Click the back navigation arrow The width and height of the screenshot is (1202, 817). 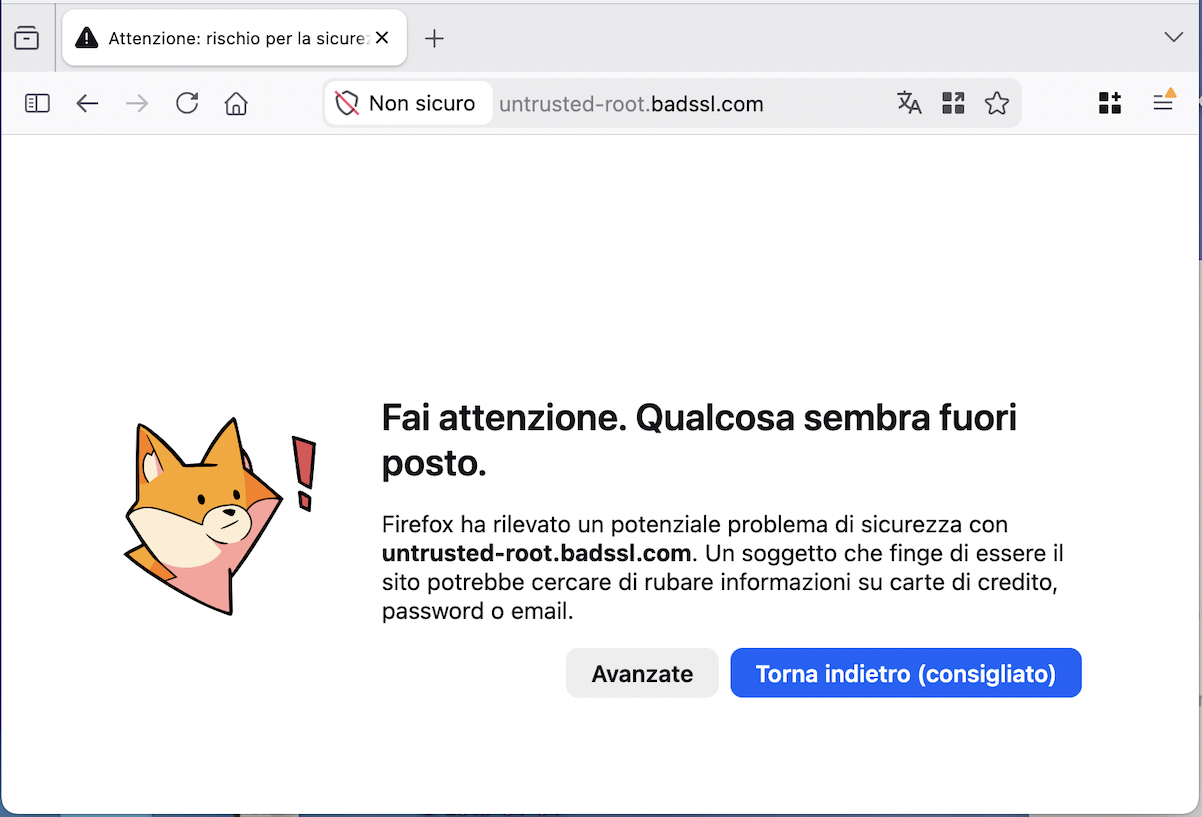point(87,103)
